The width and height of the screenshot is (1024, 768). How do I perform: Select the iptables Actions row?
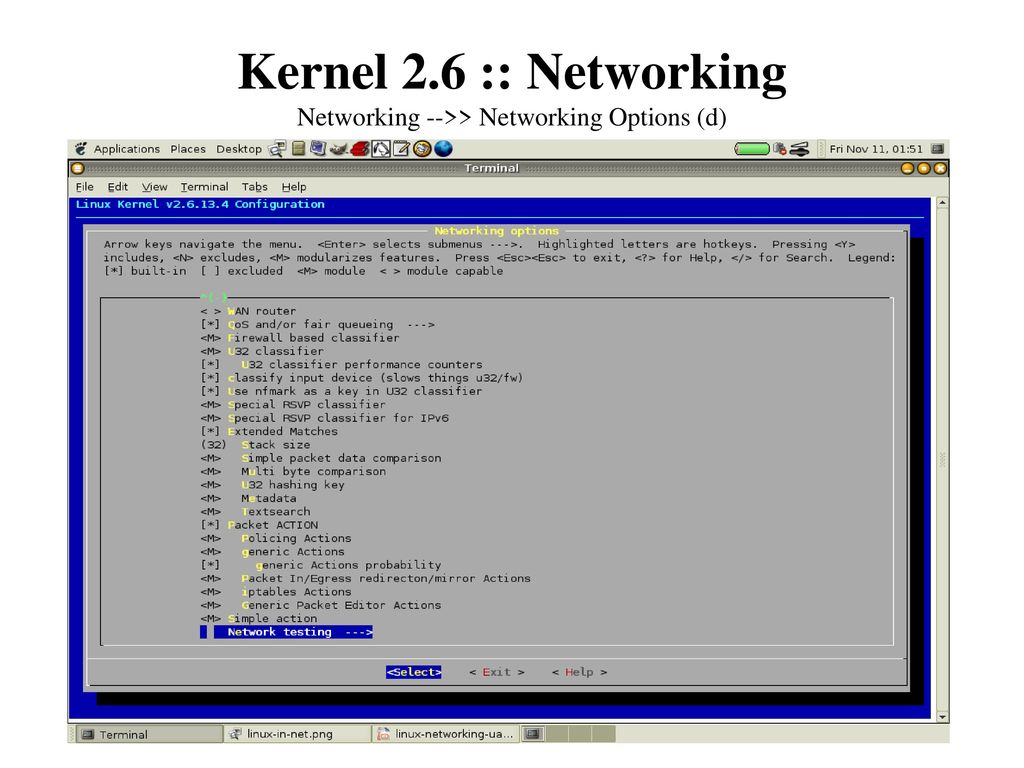[x=276, y=592]
